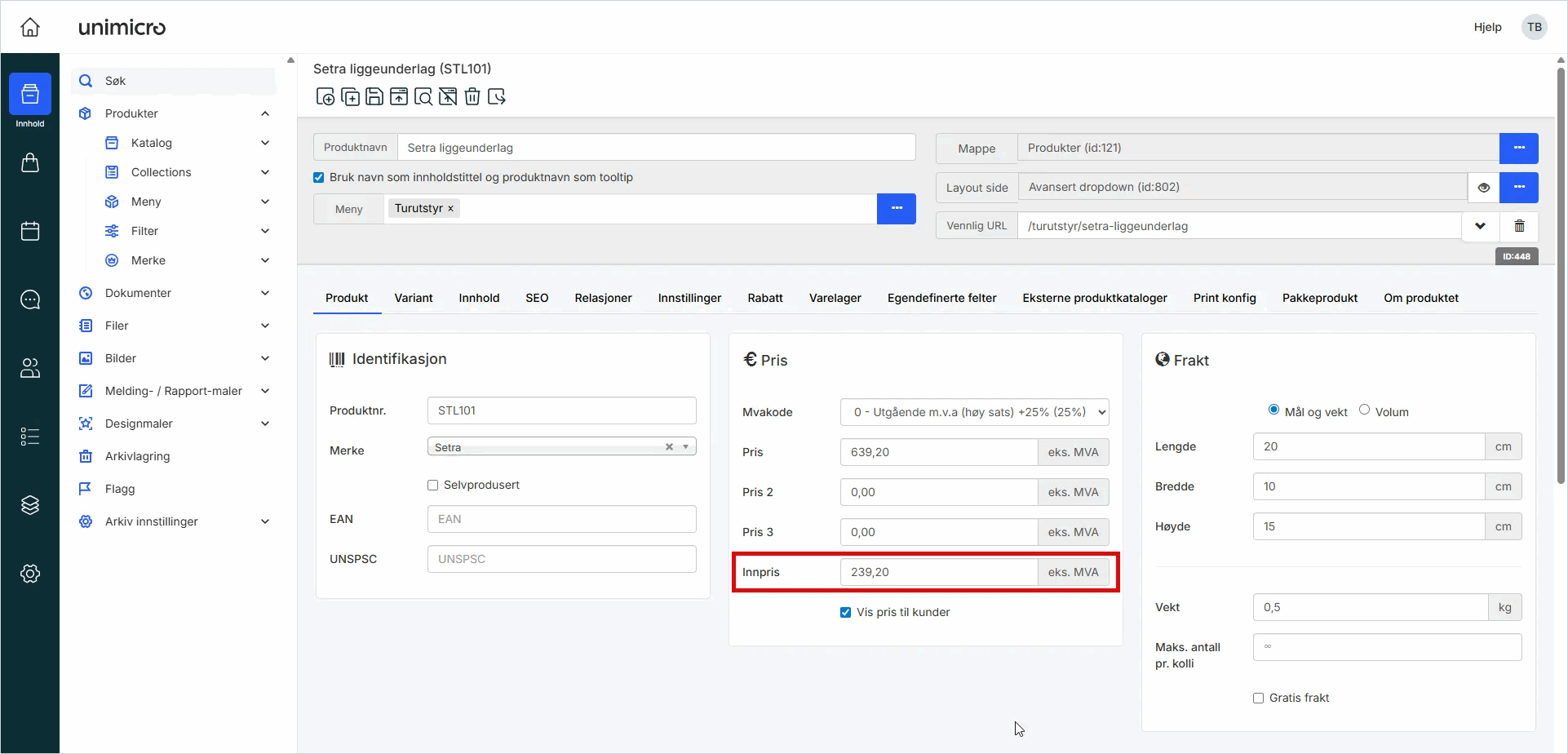Image resolution: width=1568 pixels, height=754 pixels.
Task: Open the SEO tab
Action: tap(537, 298)
